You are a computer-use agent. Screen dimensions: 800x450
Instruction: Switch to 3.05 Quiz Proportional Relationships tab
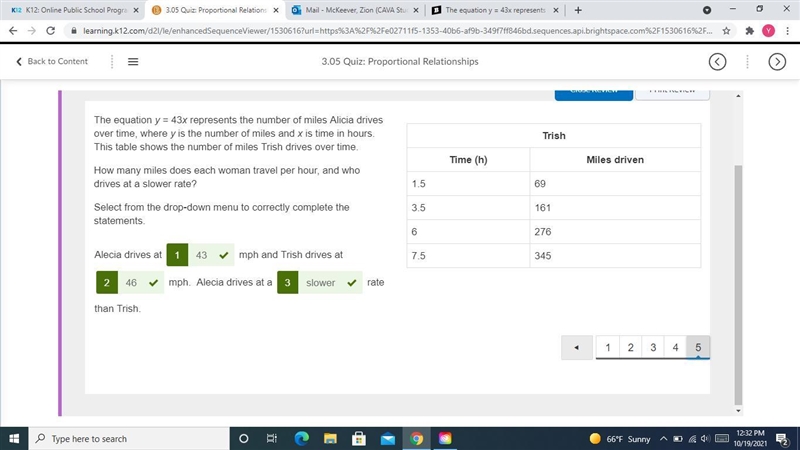(216, 10)
